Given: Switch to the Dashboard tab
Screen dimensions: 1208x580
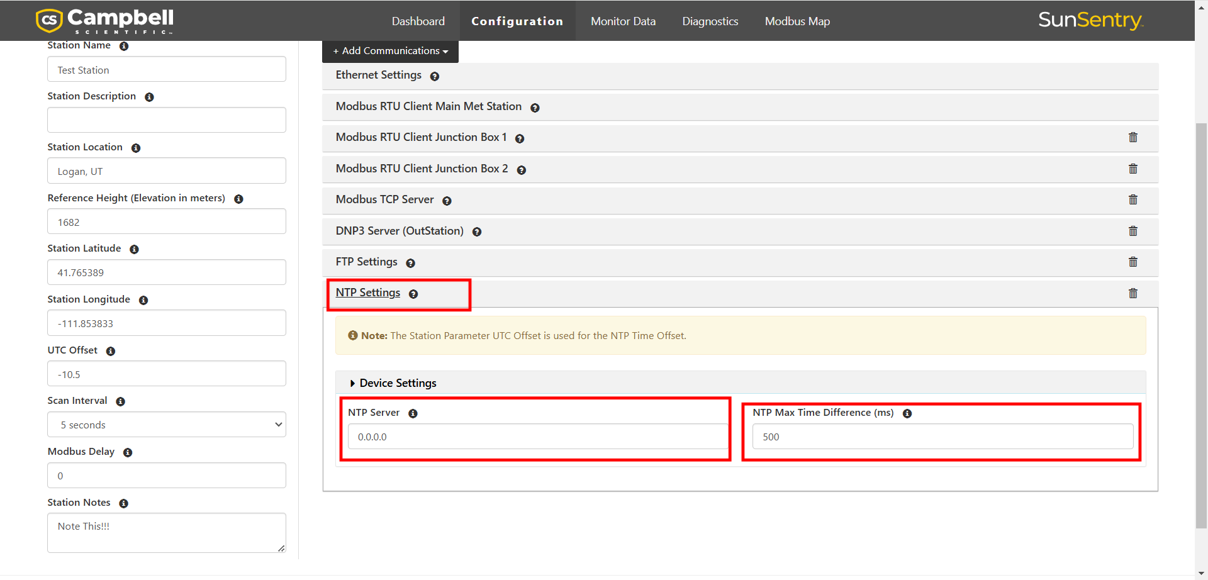Looking at the screenshot, I should tap(418, 21).
